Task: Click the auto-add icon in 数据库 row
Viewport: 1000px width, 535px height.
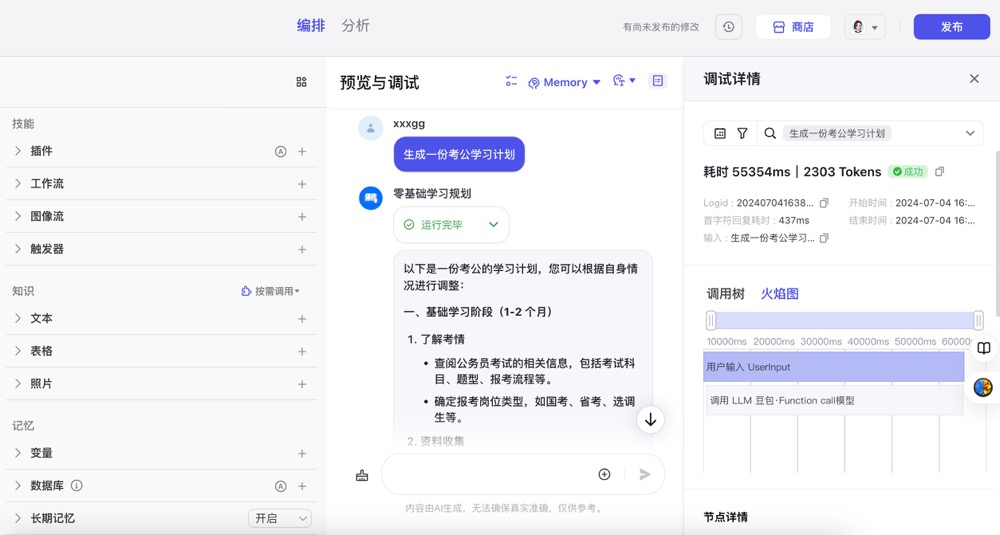Action: click(281, 486)
